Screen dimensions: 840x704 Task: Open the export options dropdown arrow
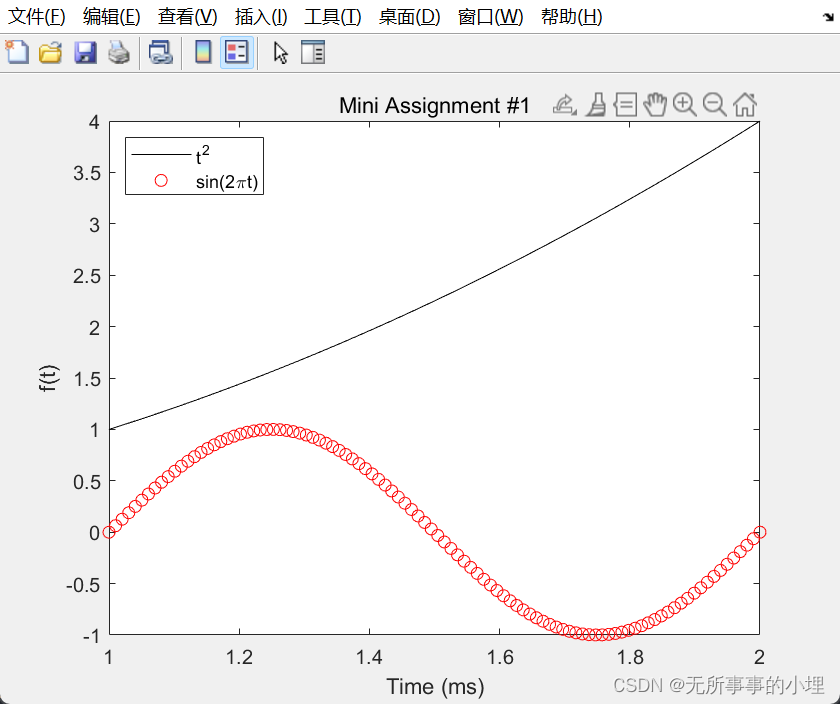574,110
